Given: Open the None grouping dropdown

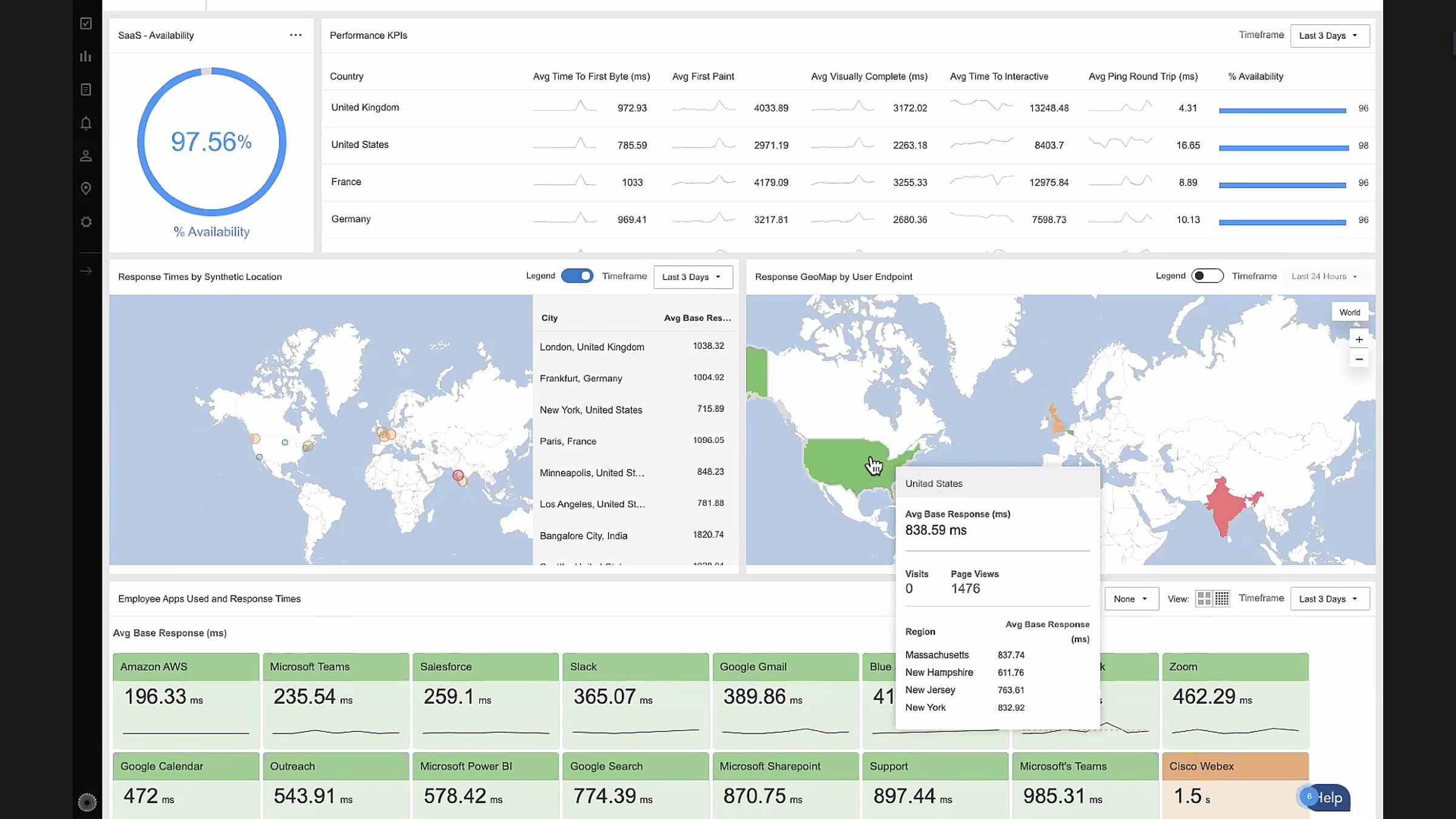Looking at the screenshot, I should (1131, 599).
